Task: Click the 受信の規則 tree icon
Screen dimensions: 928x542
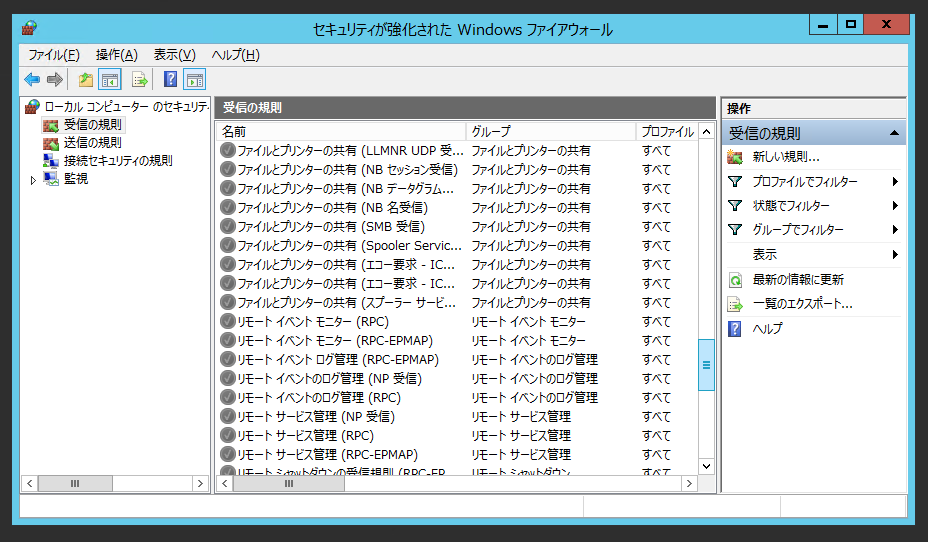Action: click(51, 125)
